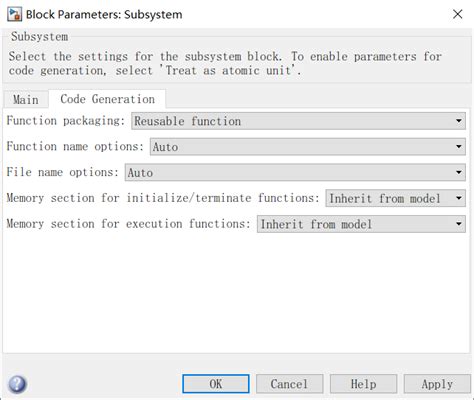Viewport: 474px width, 400px height.
Task: Open documentation via the Help button
Action: [363, 384]
